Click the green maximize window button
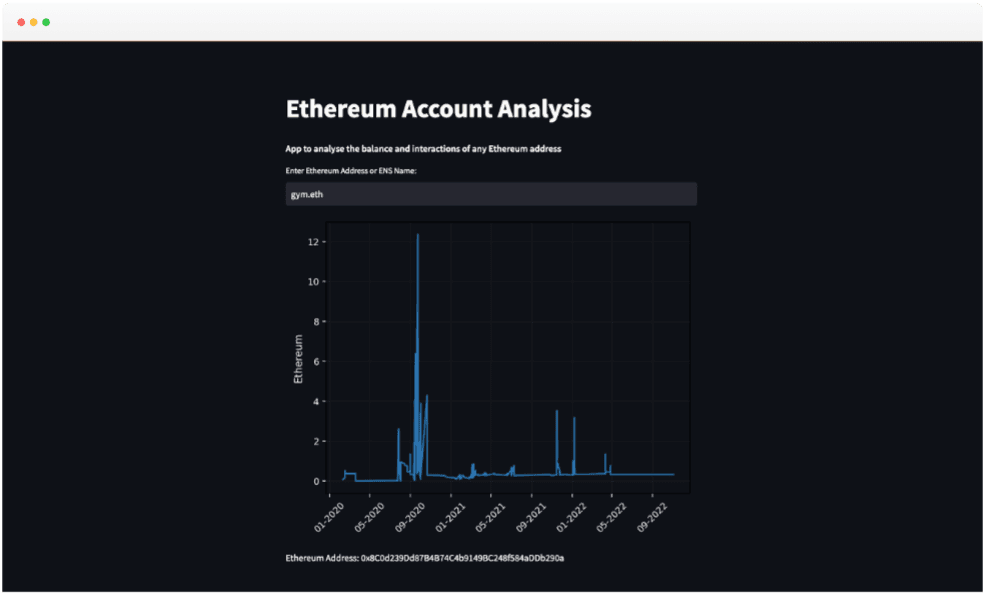The image size is (987, 594). tap(46, 22)
